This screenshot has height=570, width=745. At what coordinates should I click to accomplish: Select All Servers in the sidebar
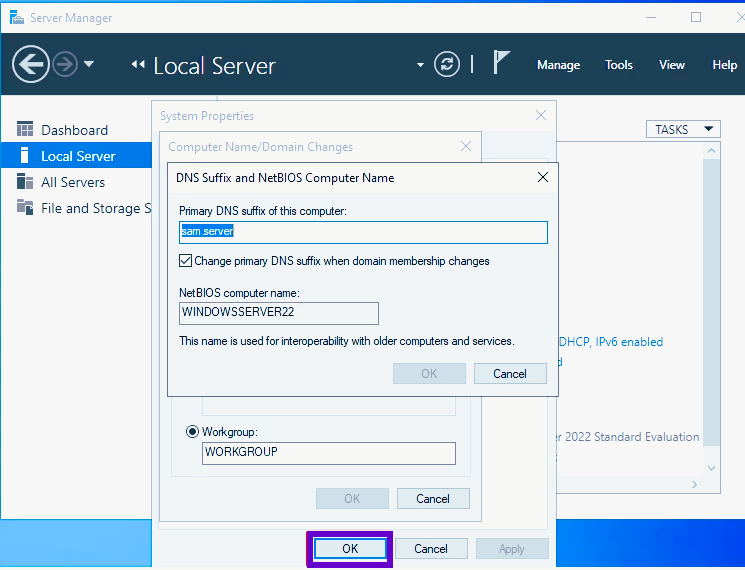coord(76,182)
